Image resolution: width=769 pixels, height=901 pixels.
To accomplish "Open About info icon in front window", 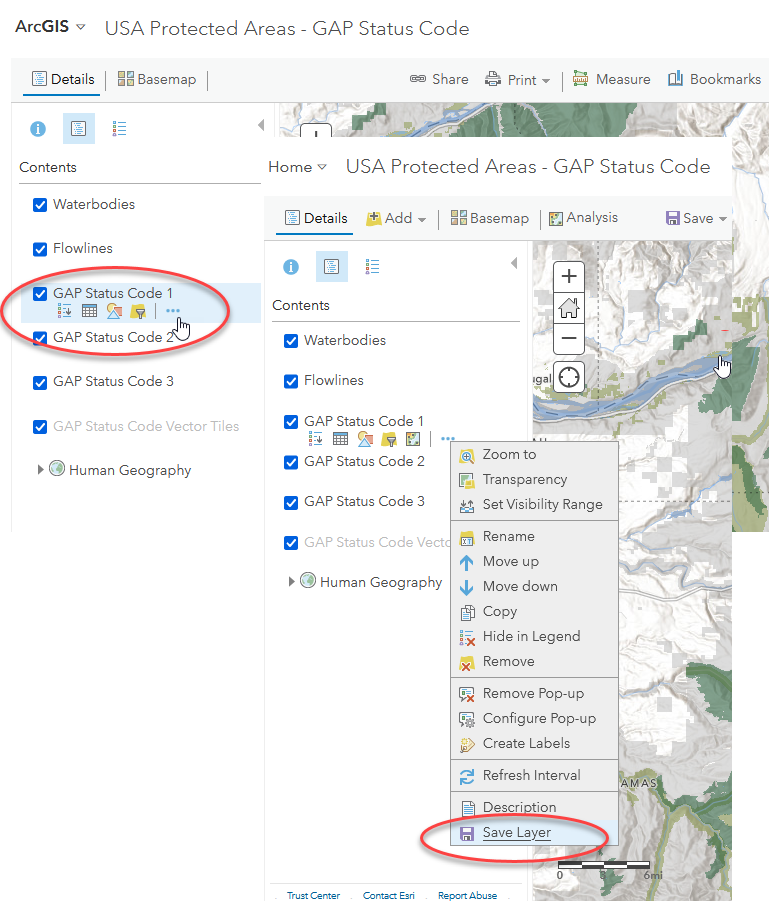I will point(291,267).
